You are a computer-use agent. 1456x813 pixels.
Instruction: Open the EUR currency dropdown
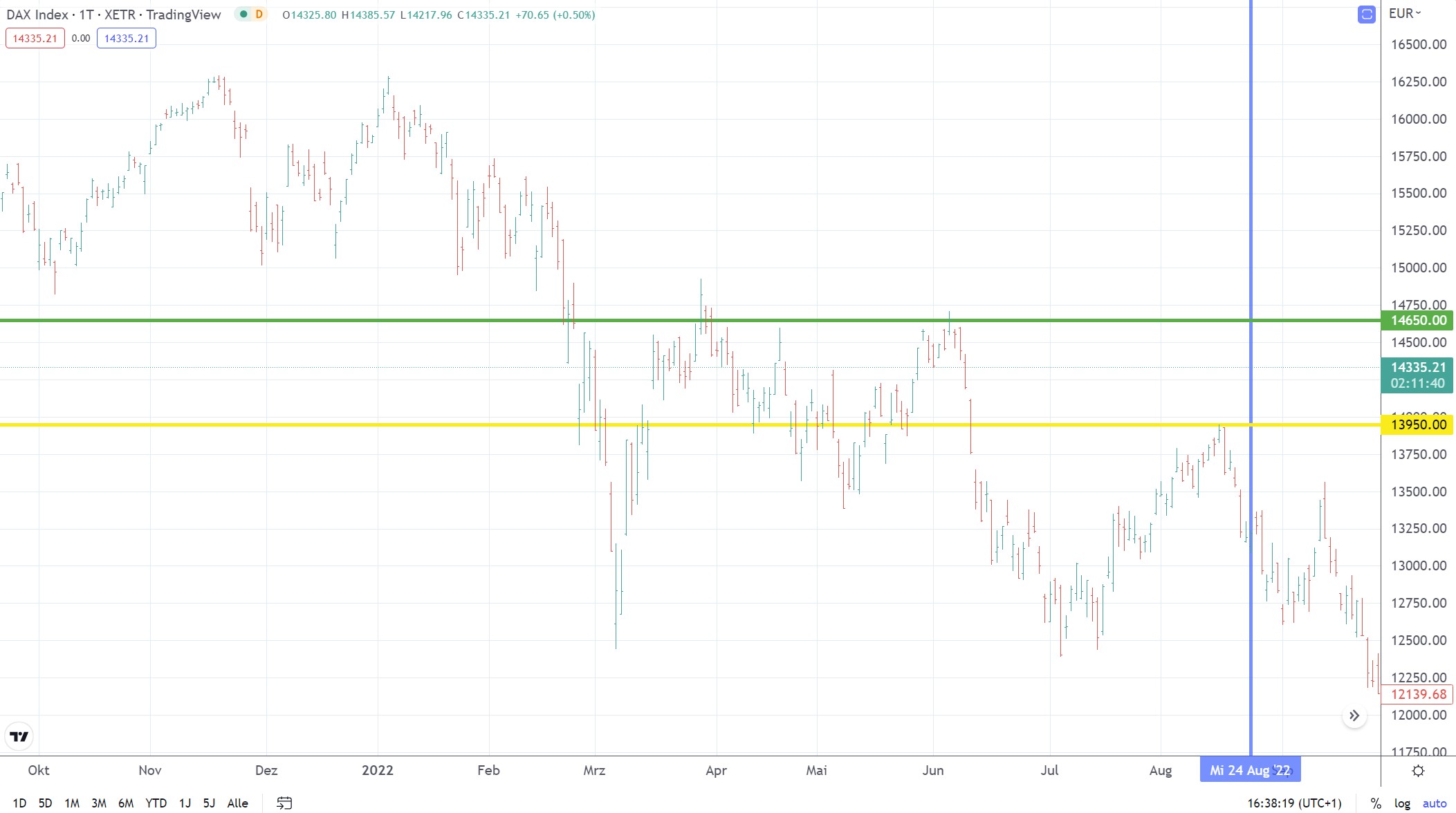click(x=1406, y=13)
